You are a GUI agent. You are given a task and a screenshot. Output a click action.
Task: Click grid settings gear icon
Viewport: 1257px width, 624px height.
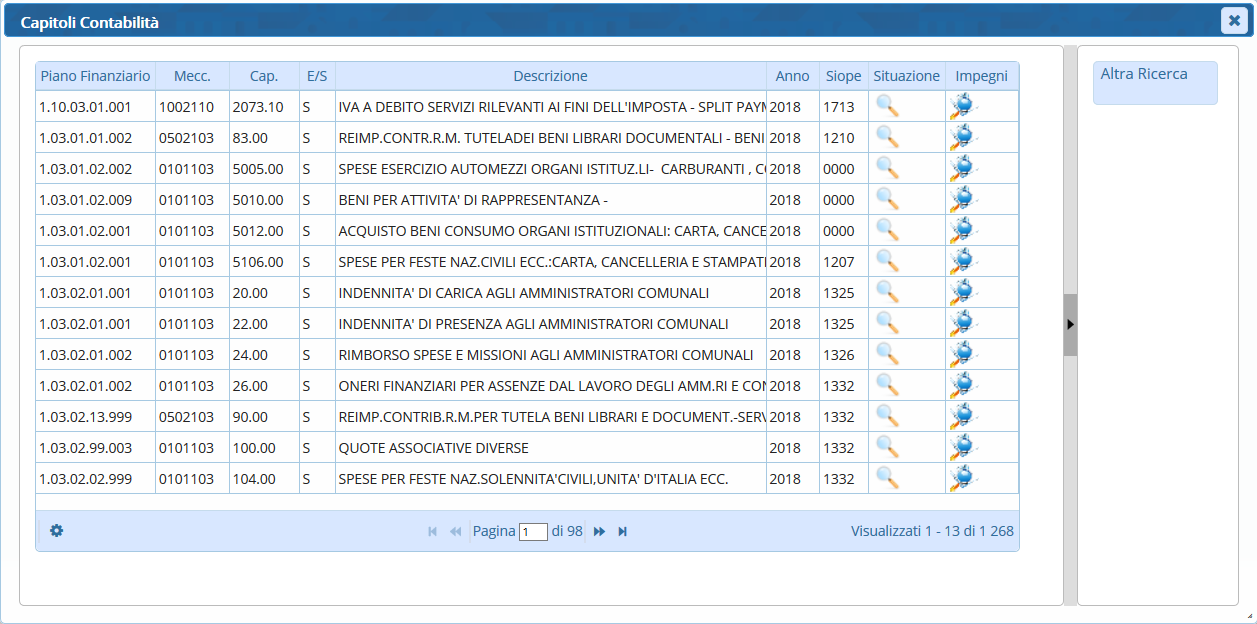57,531
